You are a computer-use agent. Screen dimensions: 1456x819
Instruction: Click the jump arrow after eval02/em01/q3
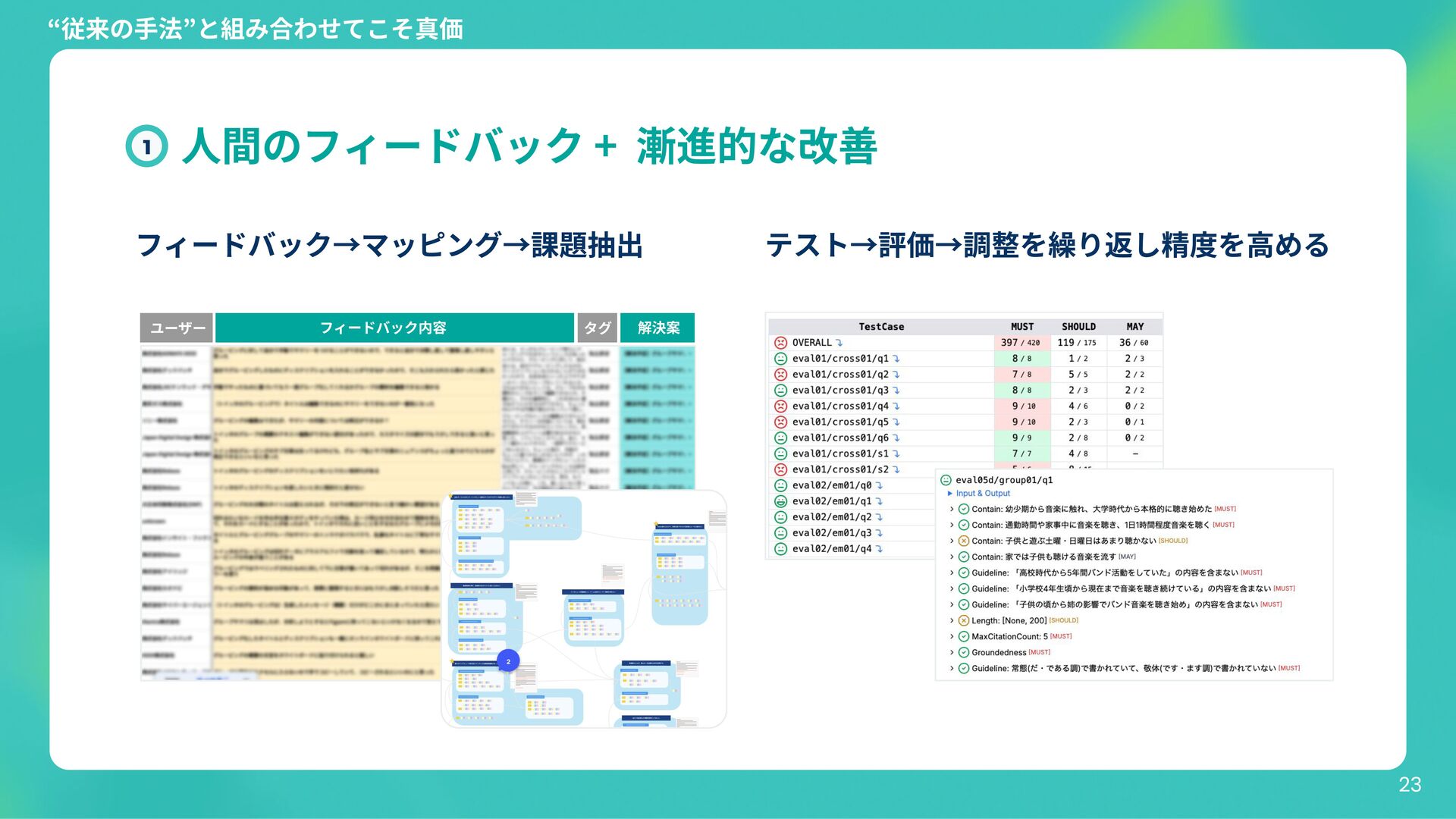[x=880, y=533]
